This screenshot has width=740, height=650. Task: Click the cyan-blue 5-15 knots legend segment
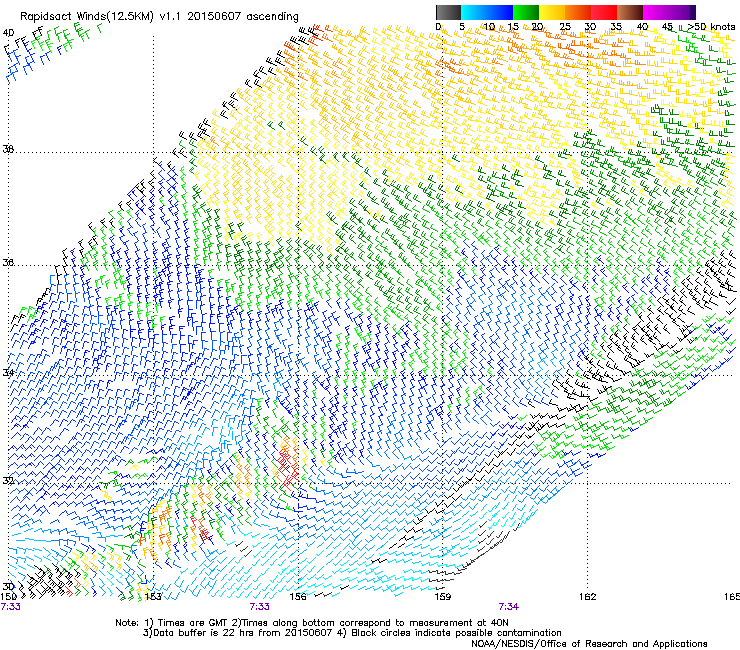tap(487, 12)
